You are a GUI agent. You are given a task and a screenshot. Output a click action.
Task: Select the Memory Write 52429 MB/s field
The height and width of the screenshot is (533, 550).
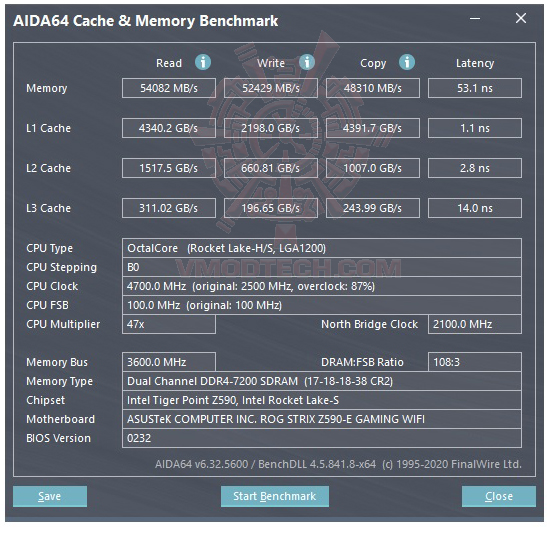tap(271, 88)
